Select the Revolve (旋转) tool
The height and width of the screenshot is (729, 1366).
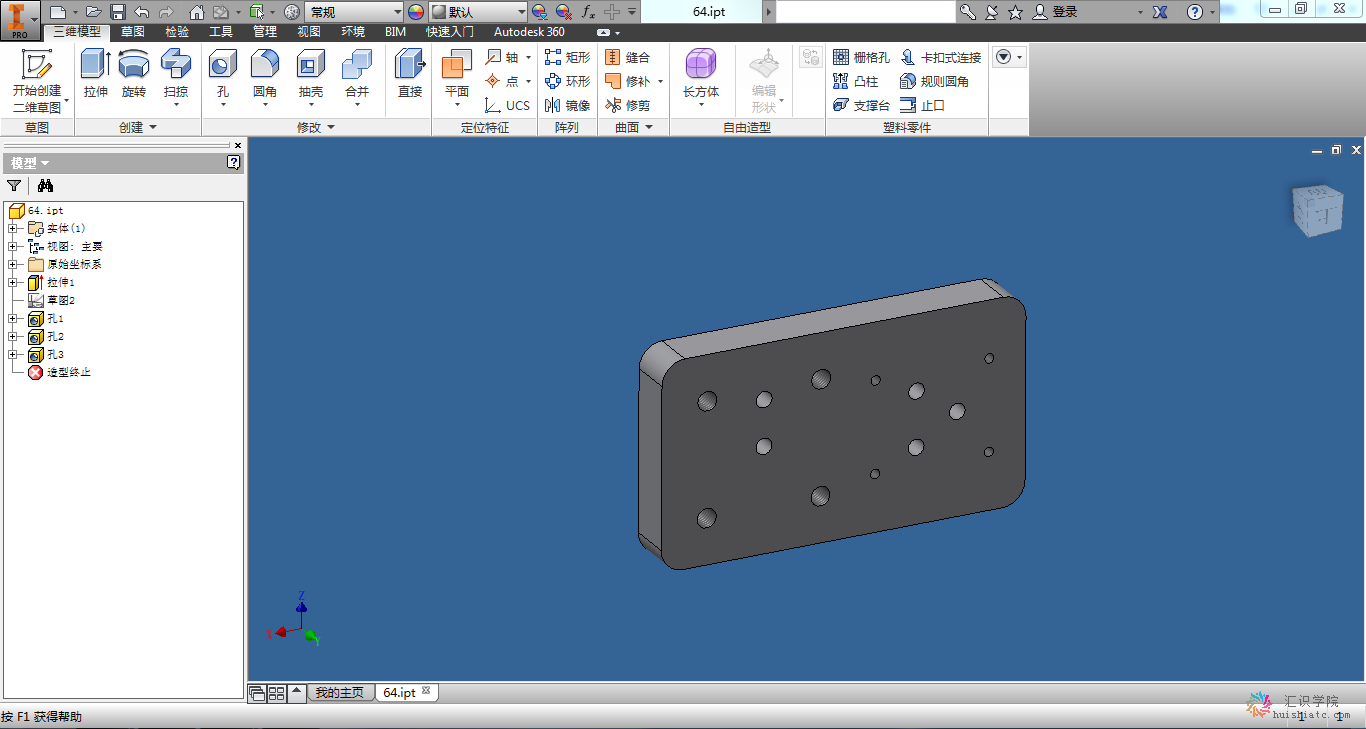click(134, 75)
